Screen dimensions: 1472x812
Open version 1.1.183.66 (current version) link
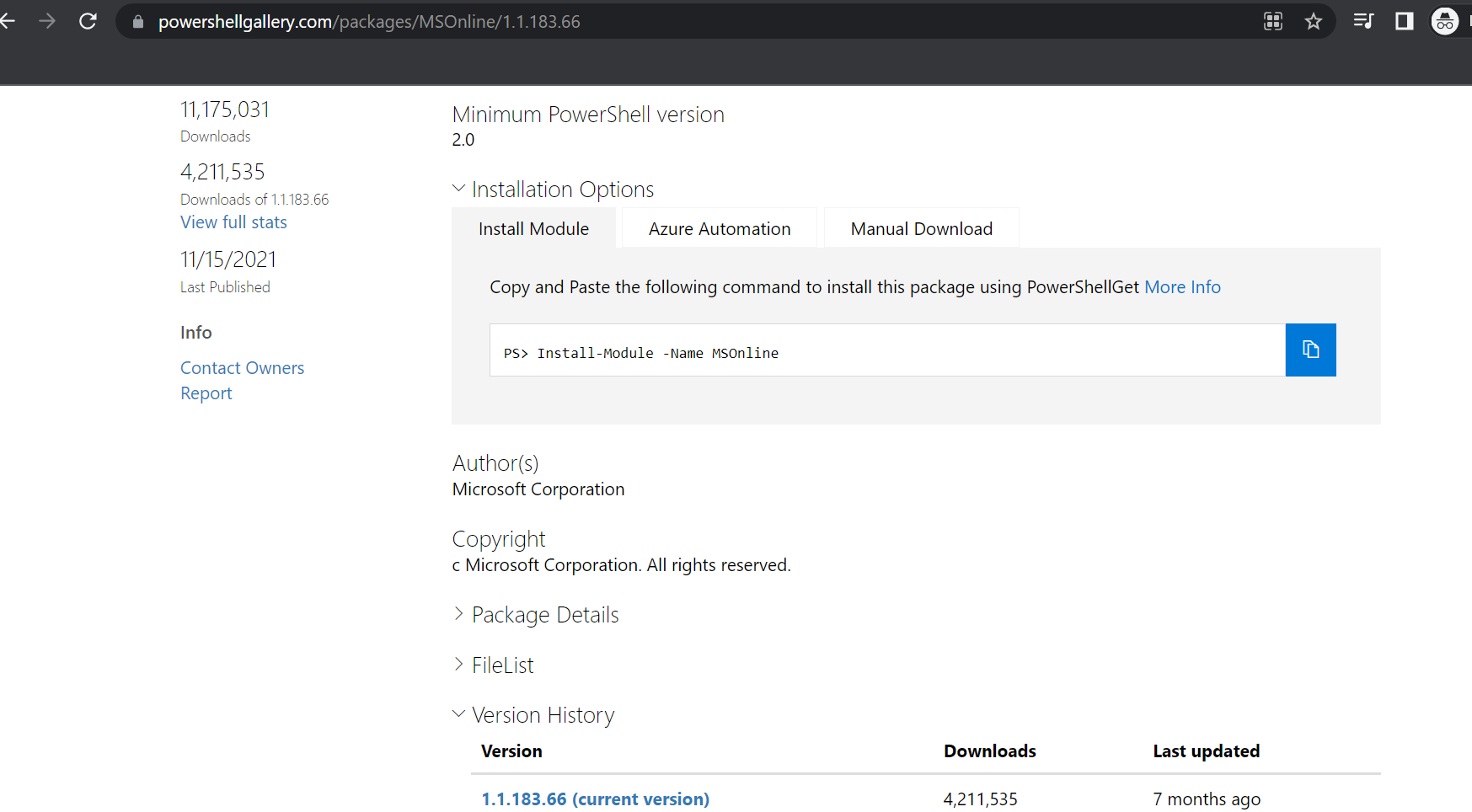point(595,799)
